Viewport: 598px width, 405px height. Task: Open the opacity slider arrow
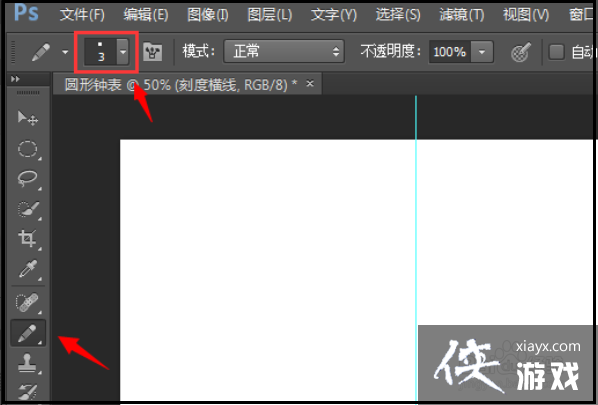pos(482,51)
